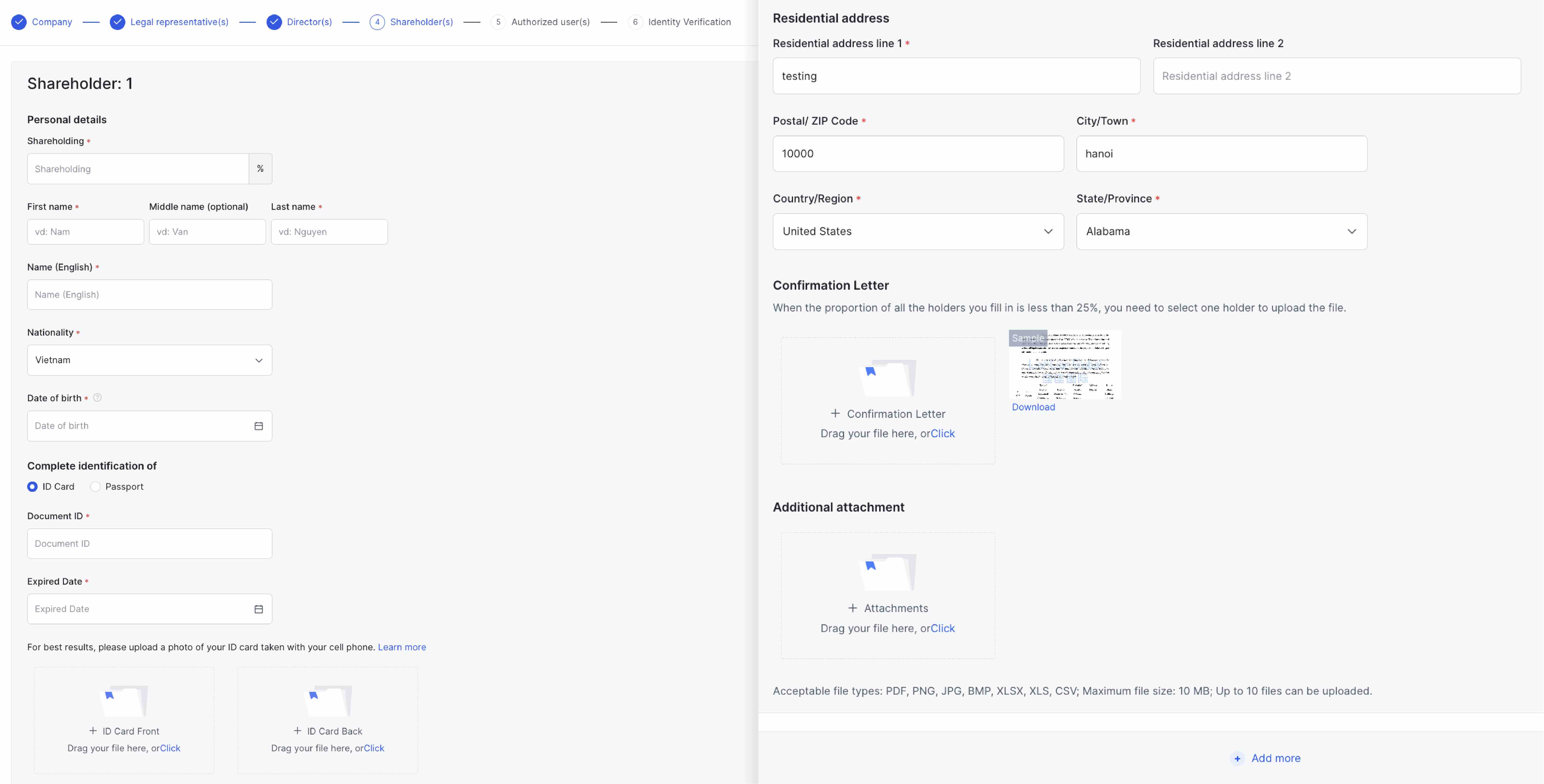1544x784 pixels.
Task: Select the ID Card radio button
Action: coord(32,487)
